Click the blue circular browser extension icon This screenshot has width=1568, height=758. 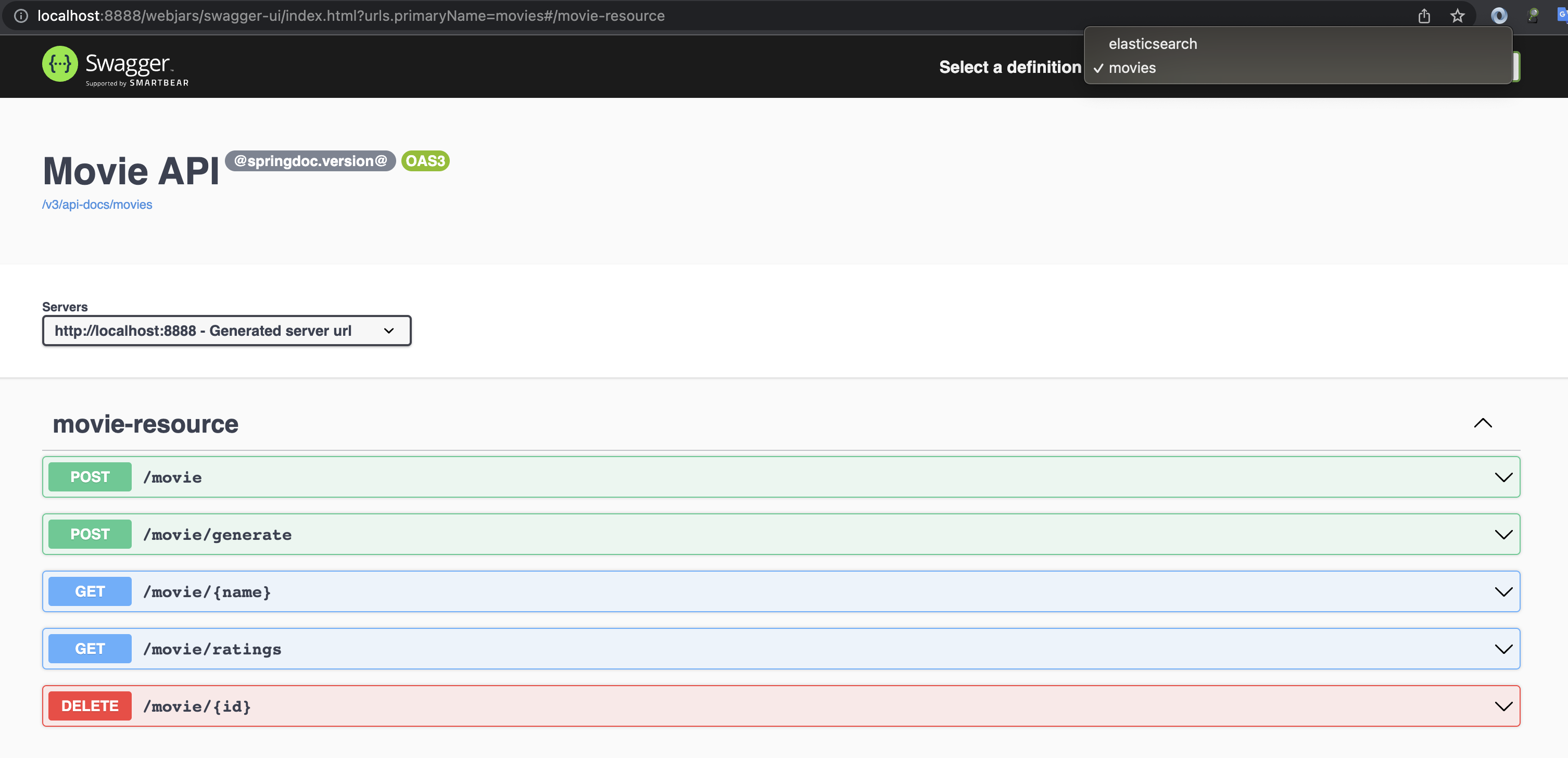tap(1499, 16)
